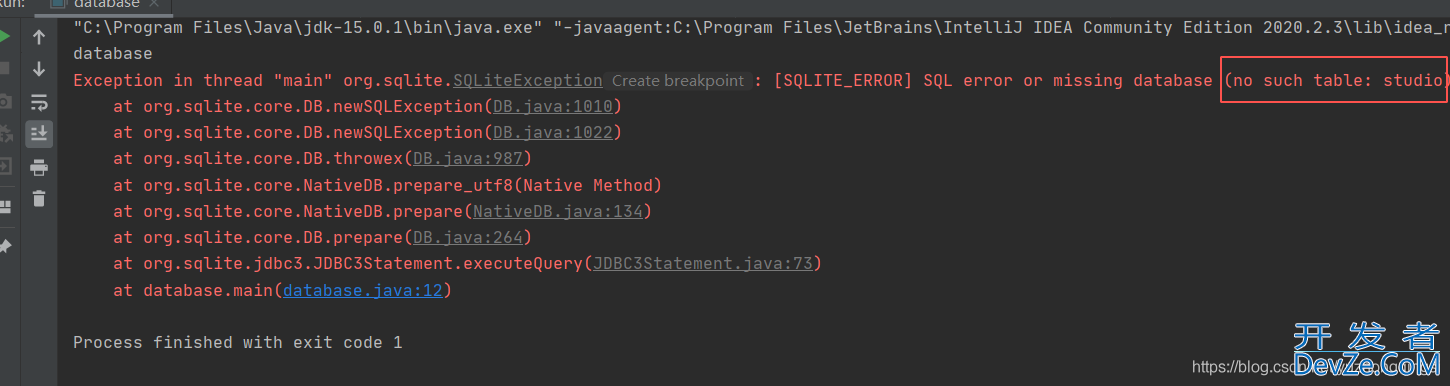Click the green Run/Rerun arrow icon
This screenshot has width=1450, height=386.
[4, 36]
